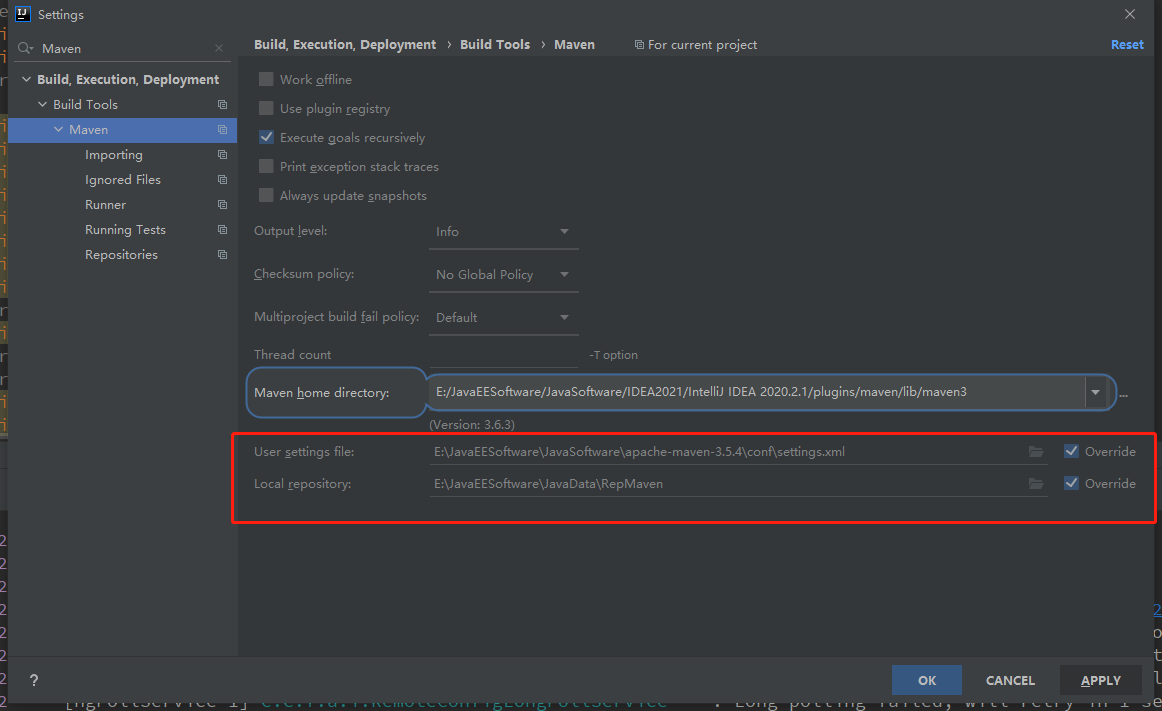The image size is (1162, 711).
Task: Close the Settings dialog
Action: tap(1129, 14)
